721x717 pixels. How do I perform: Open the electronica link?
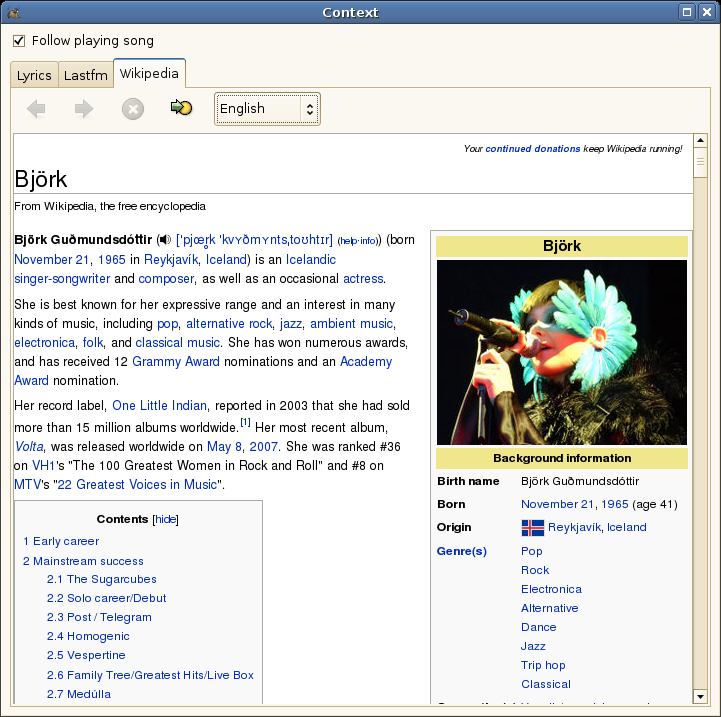(45, 343)
